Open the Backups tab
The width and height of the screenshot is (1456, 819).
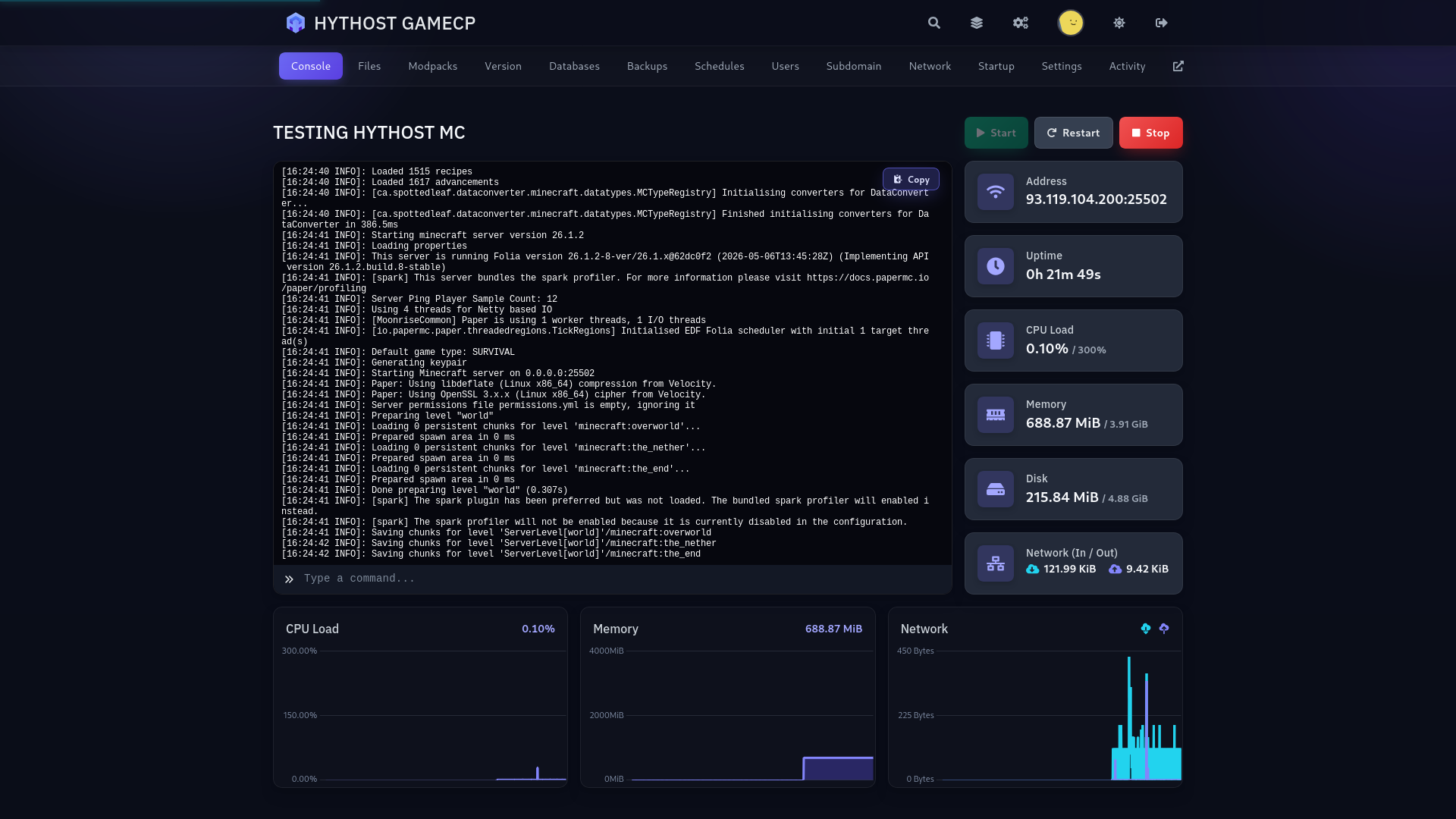[x=647, y=66]
